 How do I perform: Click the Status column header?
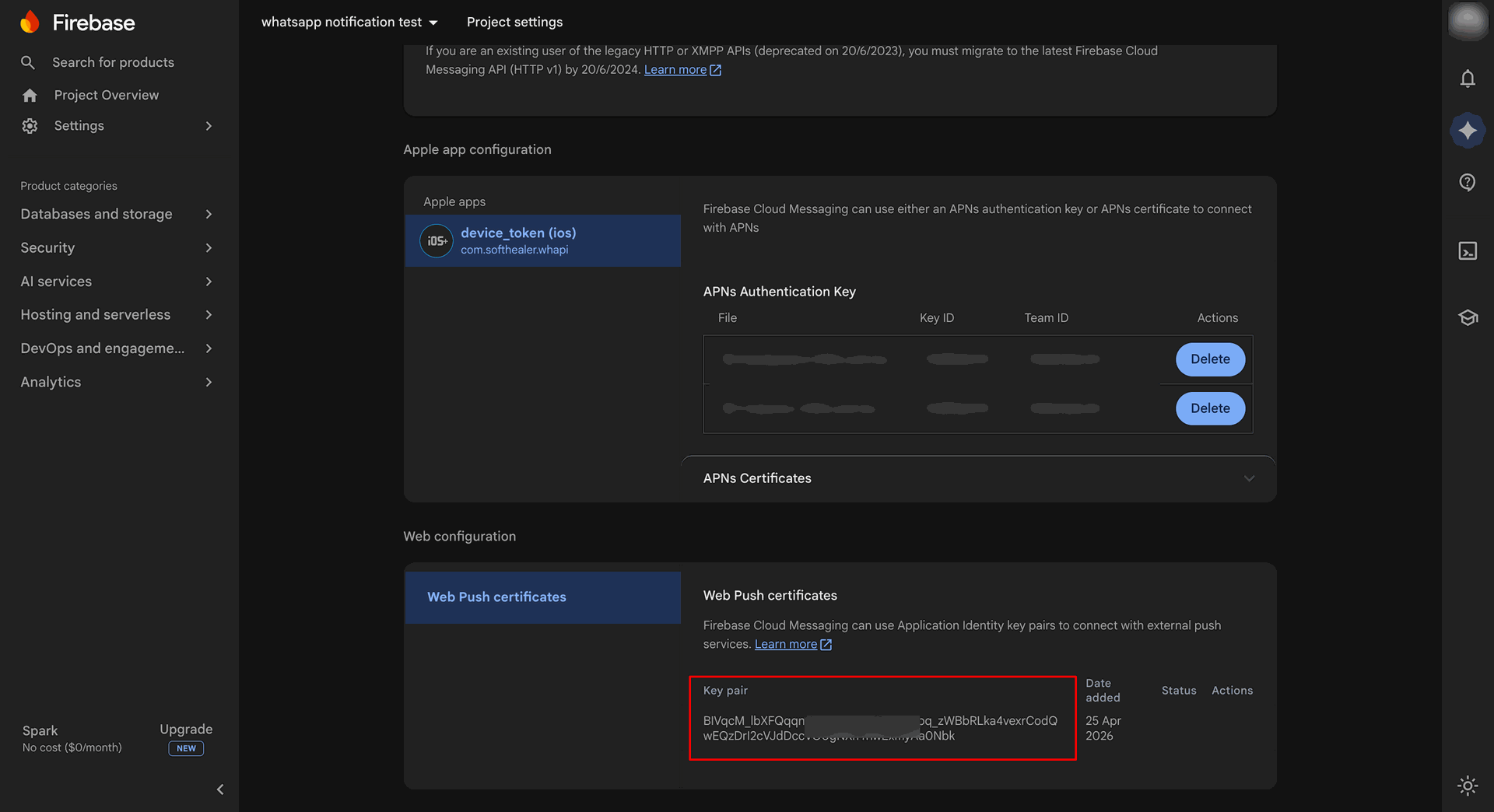coord(1179,691)
